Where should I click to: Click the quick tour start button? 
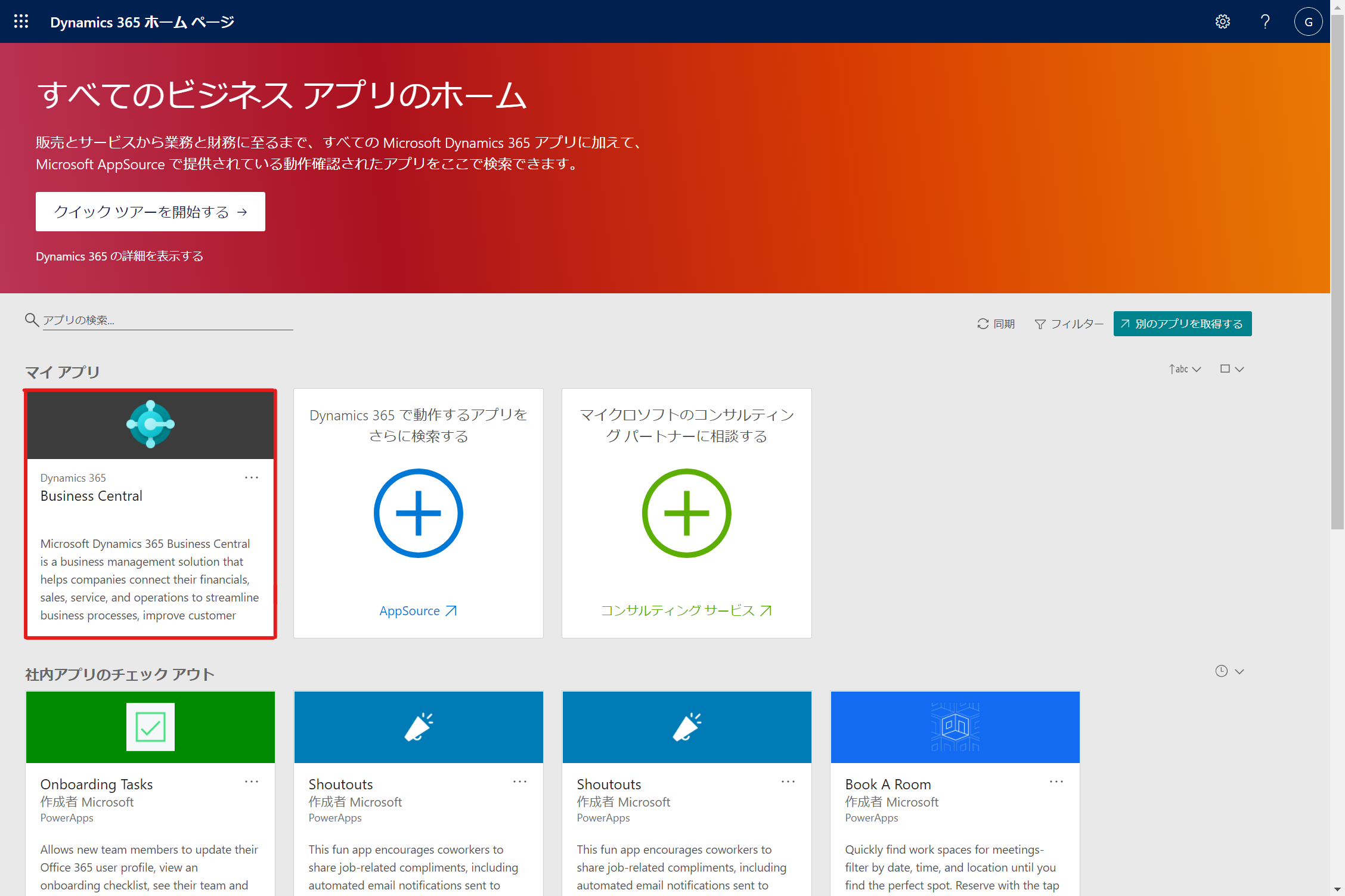click(x=150, y=212)
